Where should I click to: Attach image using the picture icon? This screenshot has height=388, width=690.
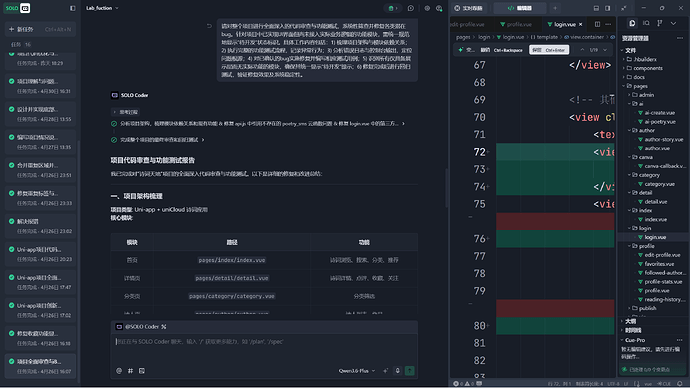(x=142, y=371)
